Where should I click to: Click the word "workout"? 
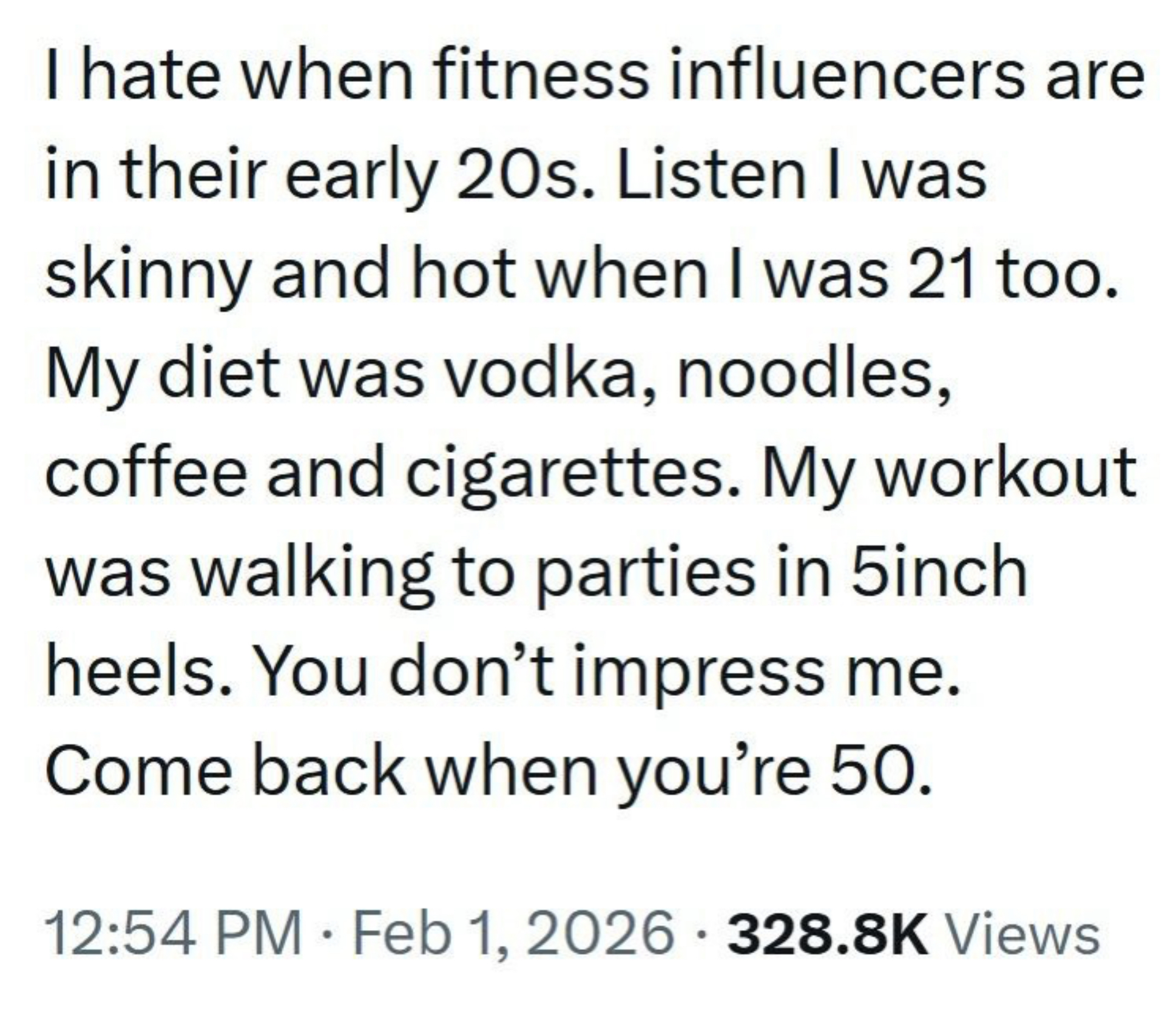[1008, 473]
